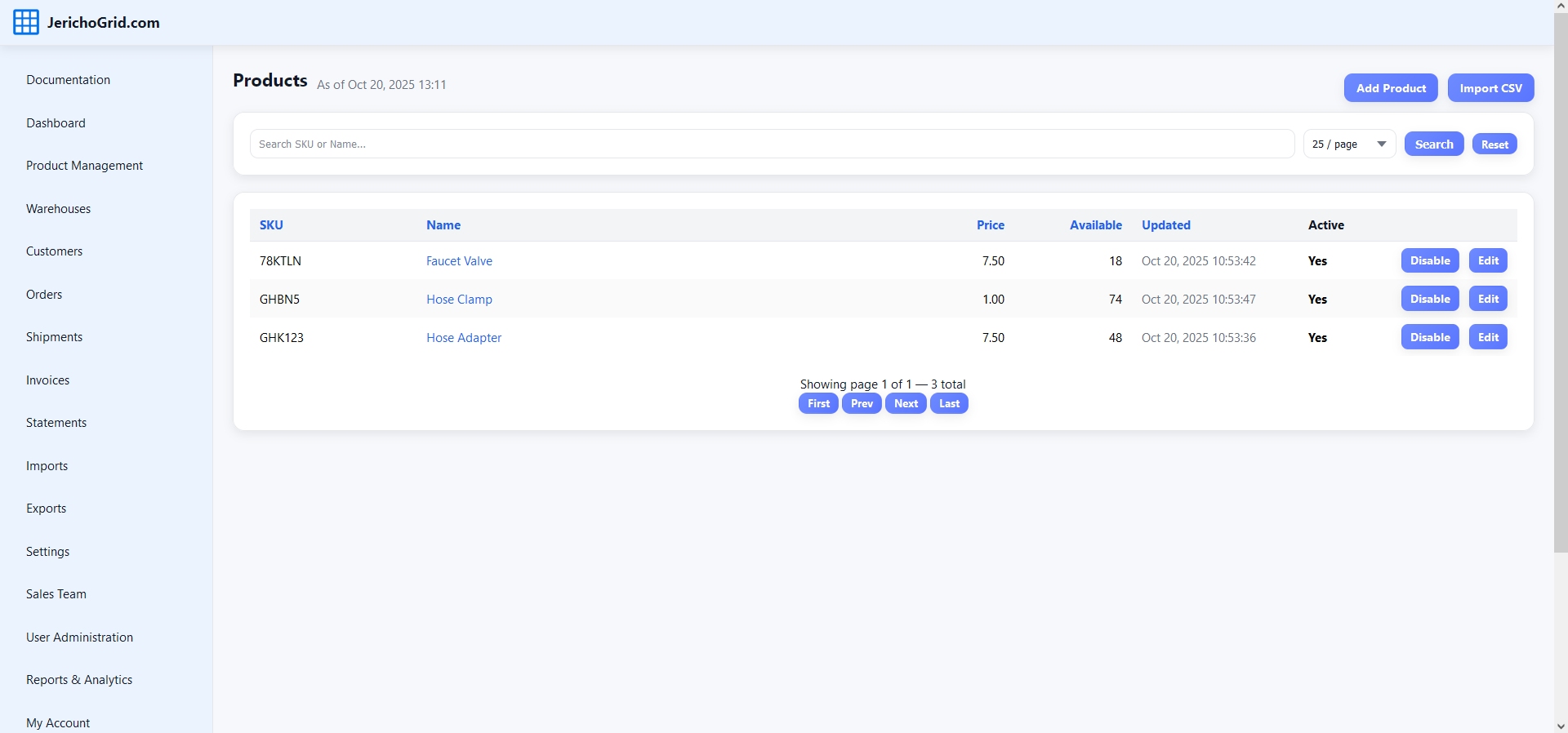Open the 25 / page dropdown
The width and height of the screenshot is (1568, 733).
1349,144
